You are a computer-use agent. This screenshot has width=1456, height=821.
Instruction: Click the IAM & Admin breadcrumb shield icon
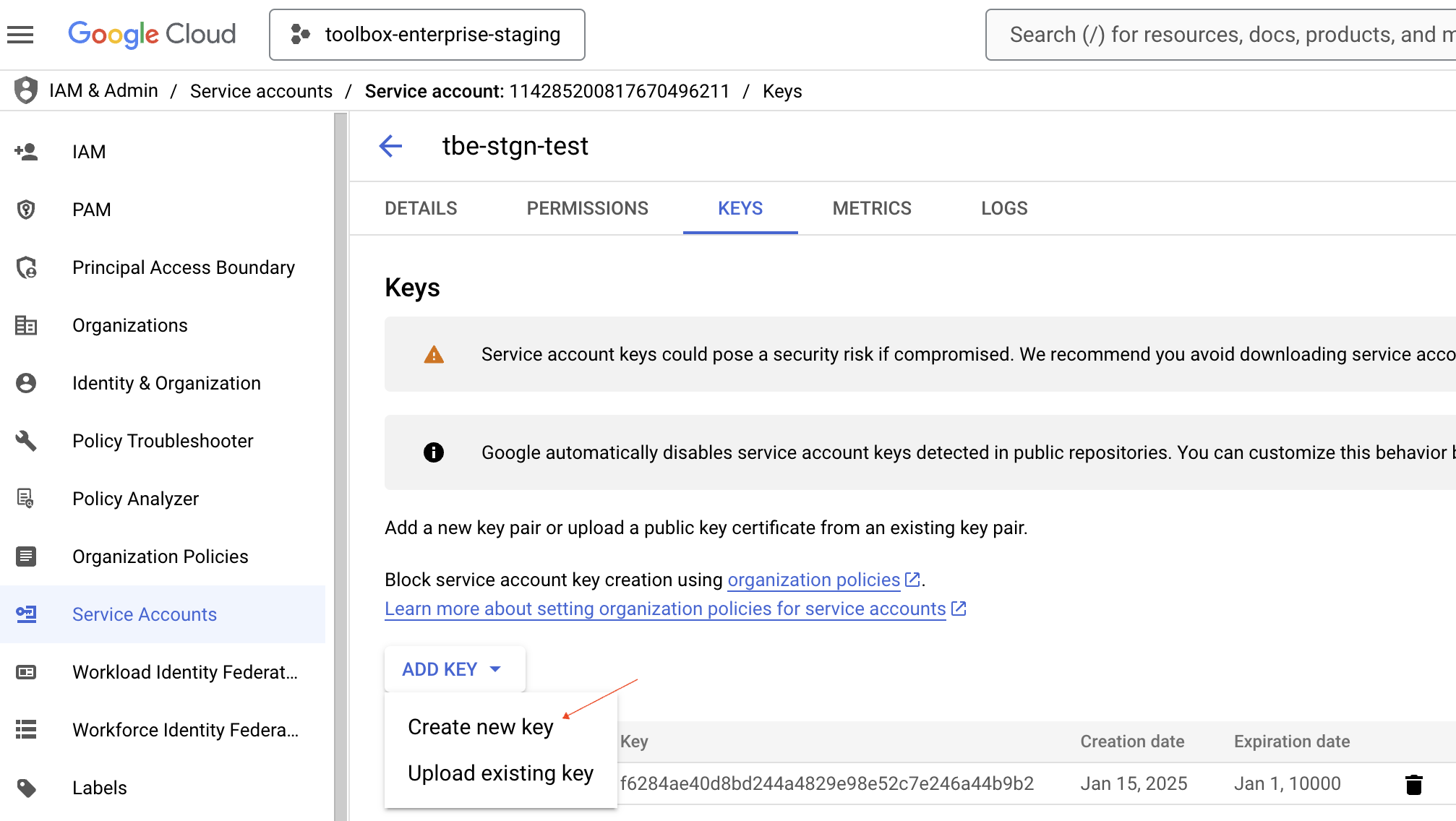pos(25,90)
